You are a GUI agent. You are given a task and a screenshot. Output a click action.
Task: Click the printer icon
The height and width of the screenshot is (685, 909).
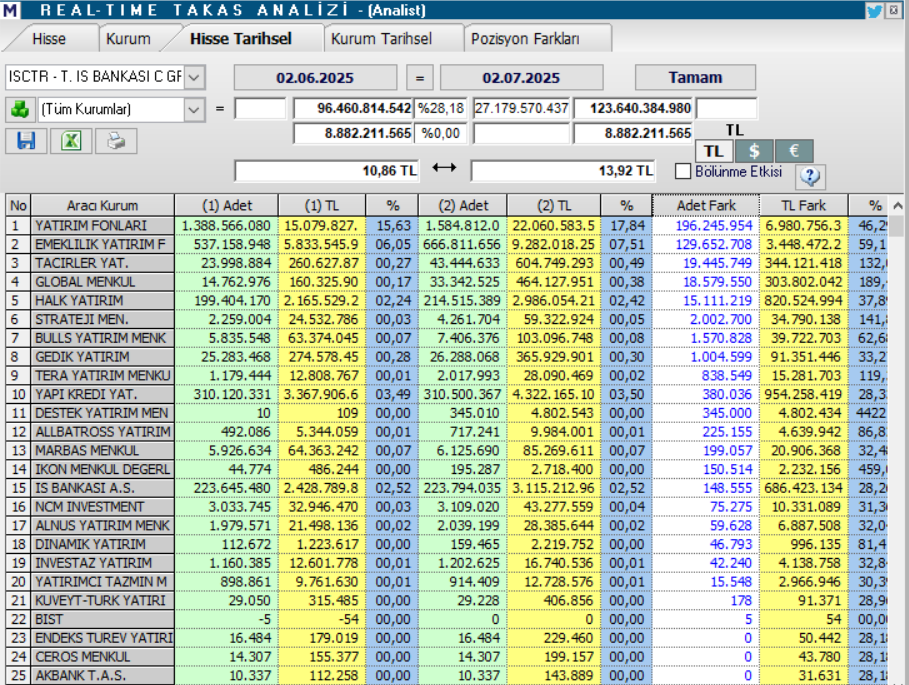(x=116, y=141)
